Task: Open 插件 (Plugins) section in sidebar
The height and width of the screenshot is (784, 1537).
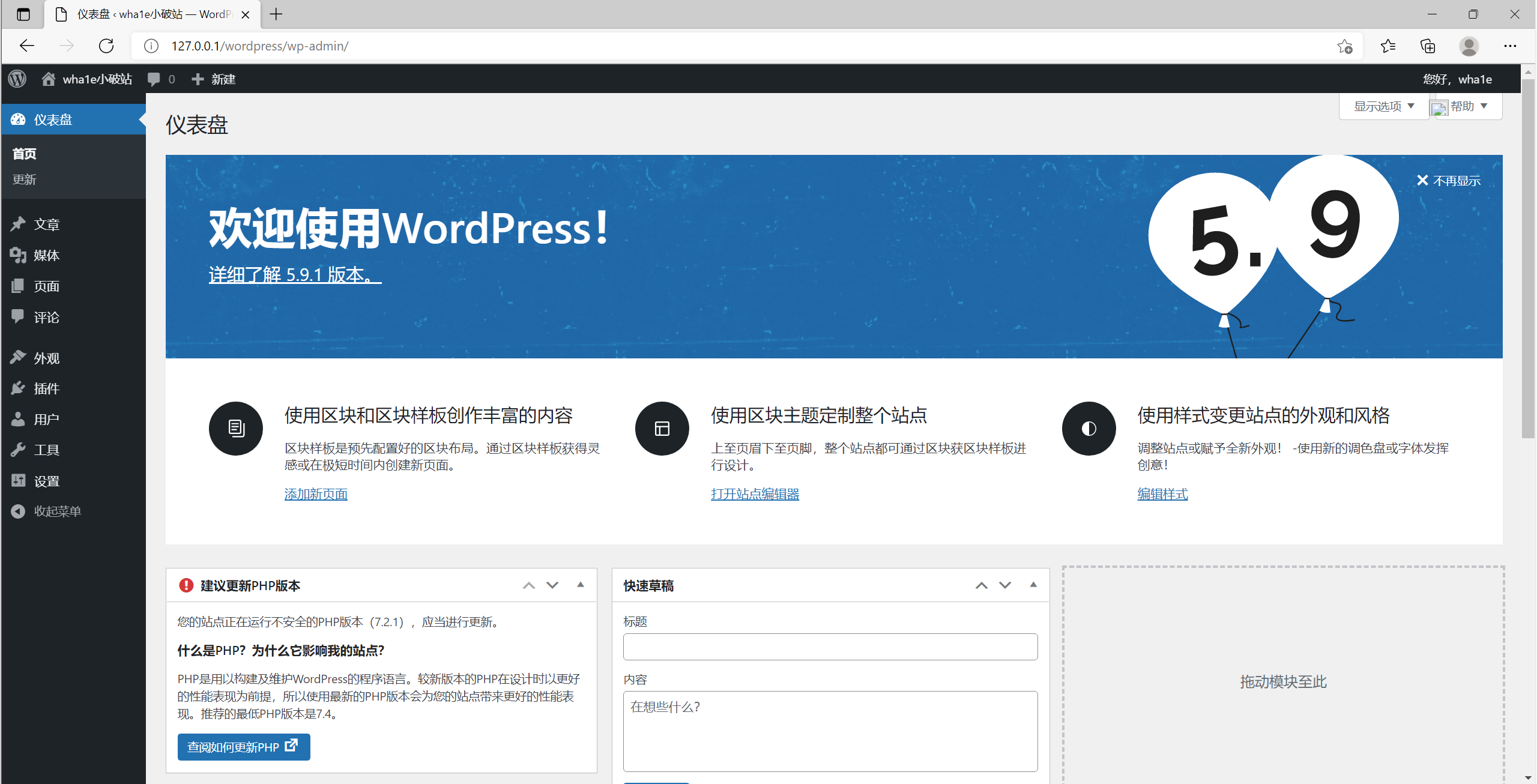Action: click(x=46, y=388)
